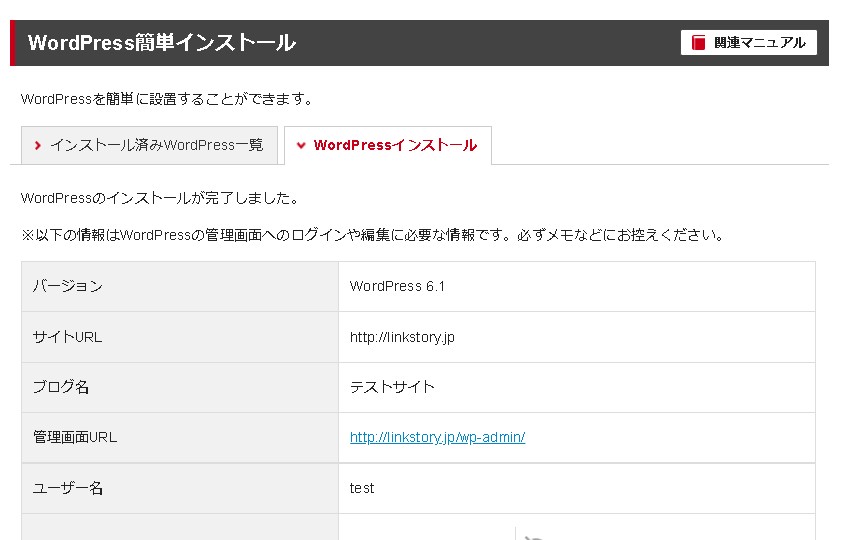The height and width of the screenshot is (540, 842).
Task: Click the 管理画面URL row label
Action: (x=75, y=438)
